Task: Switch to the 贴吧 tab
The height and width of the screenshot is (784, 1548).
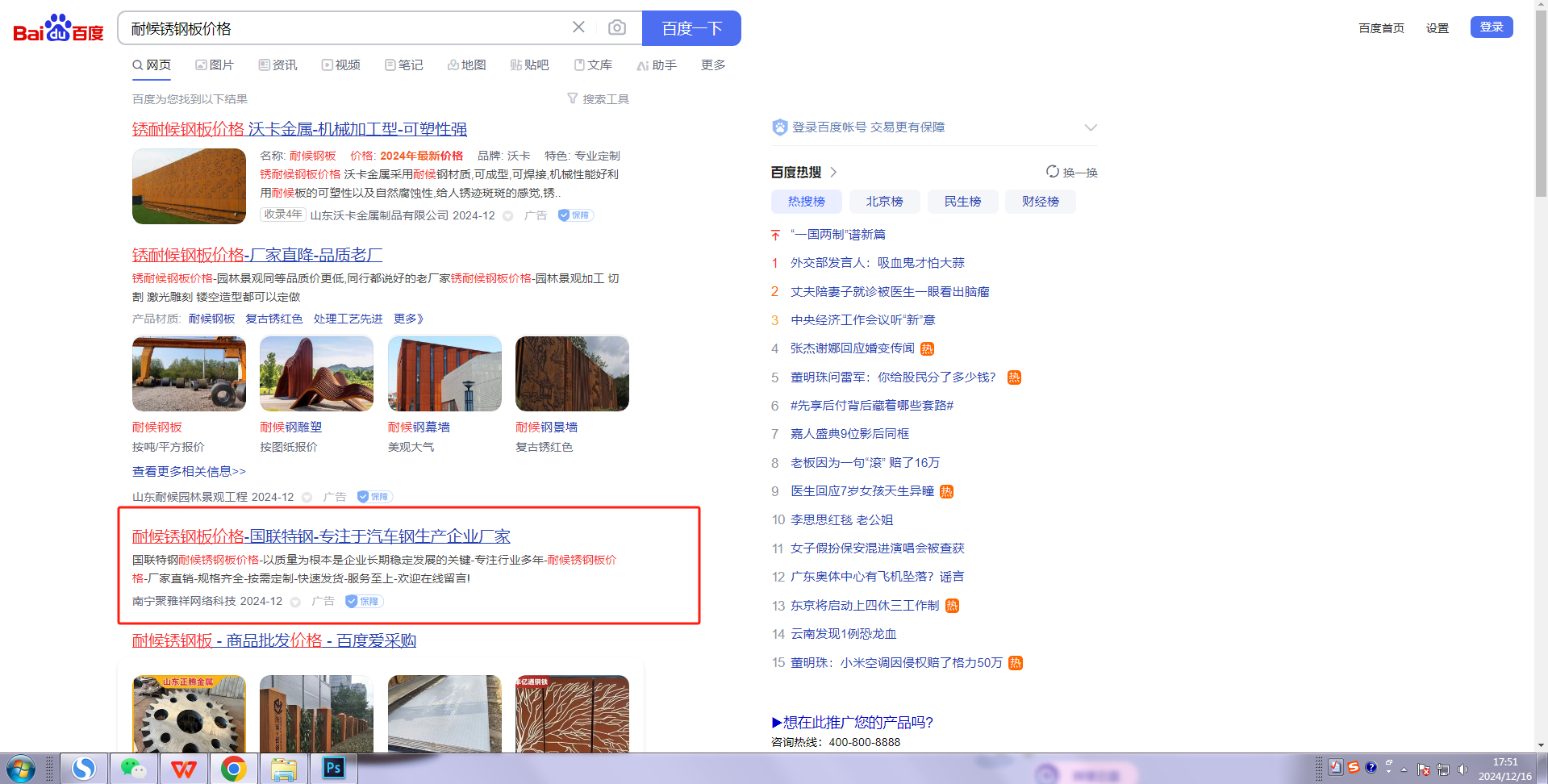Action: tap(529, 65)
